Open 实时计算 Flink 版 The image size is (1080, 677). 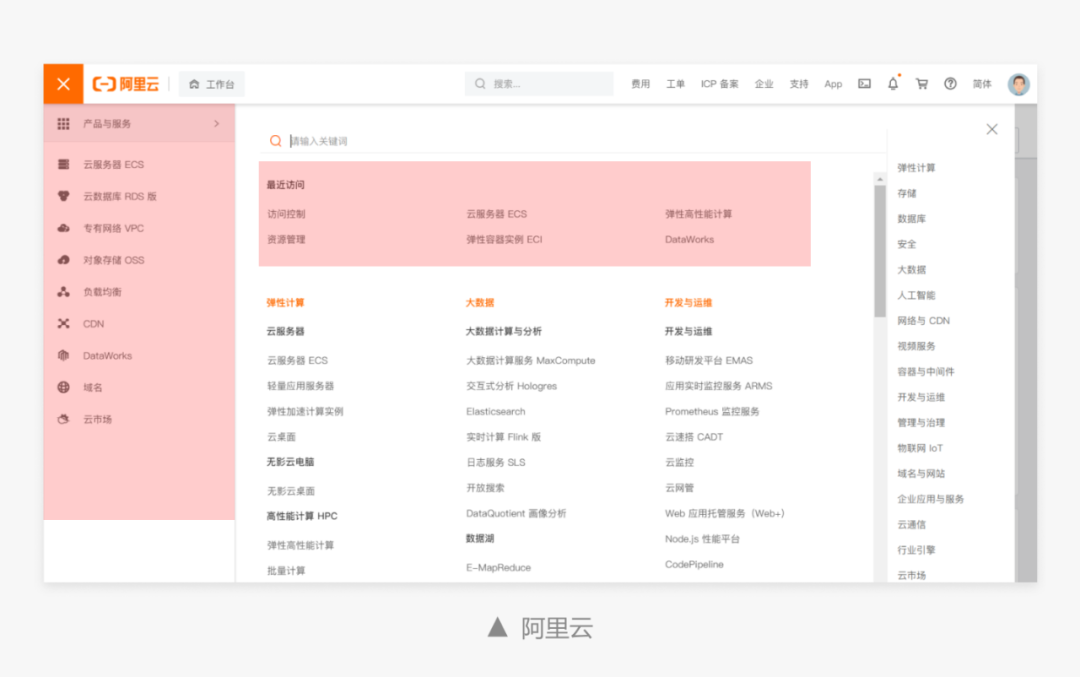503,437
